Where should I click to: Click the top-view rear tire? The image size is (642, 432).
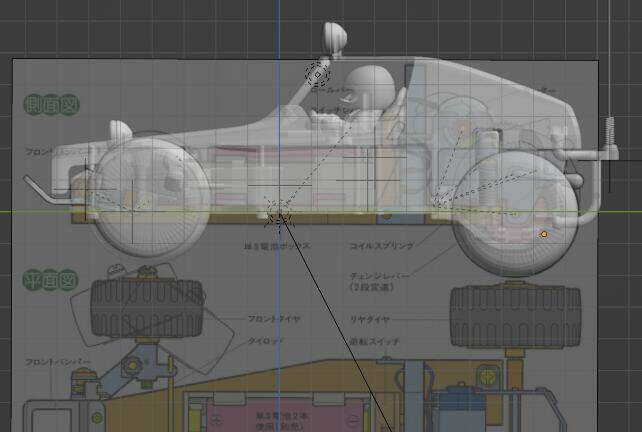[x=515, y=316]
